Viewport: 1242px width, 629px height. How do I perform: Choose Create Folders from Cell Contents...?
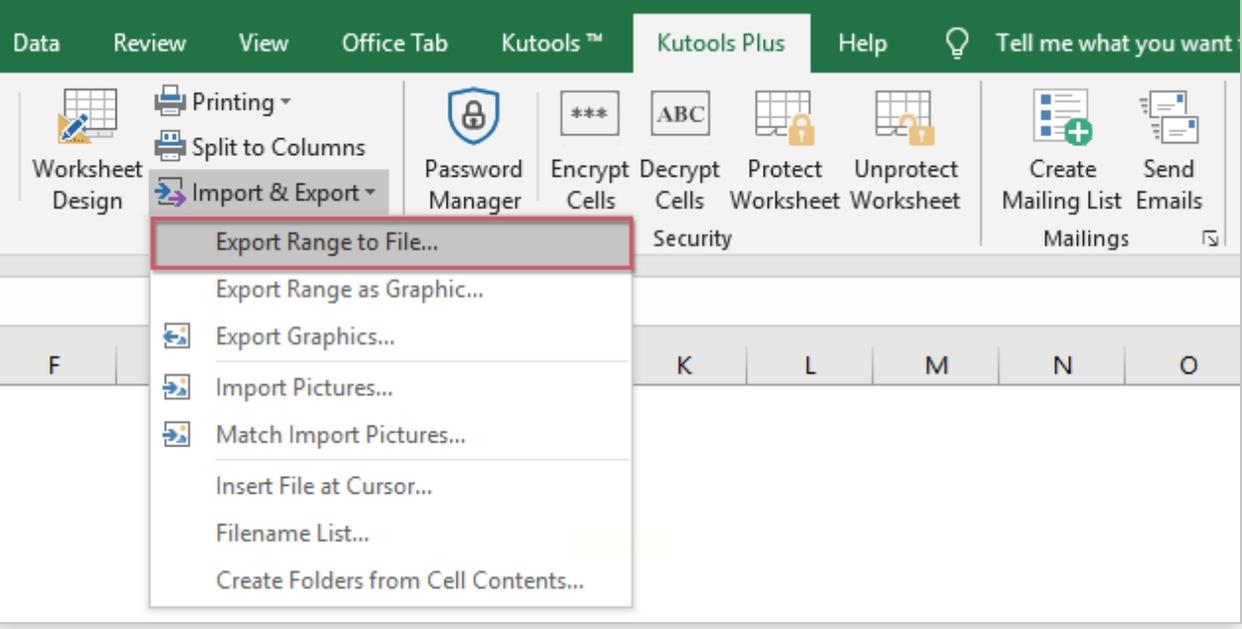click(391, 579)
